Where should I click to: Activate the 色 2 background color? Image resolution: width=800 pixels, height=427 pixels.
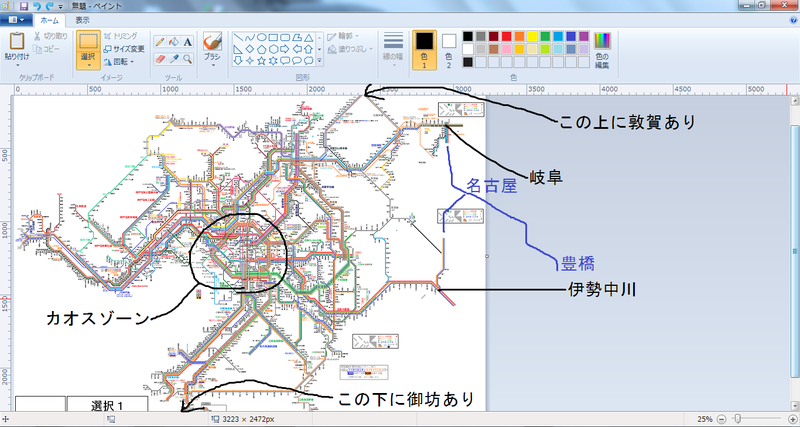(449, 49)
